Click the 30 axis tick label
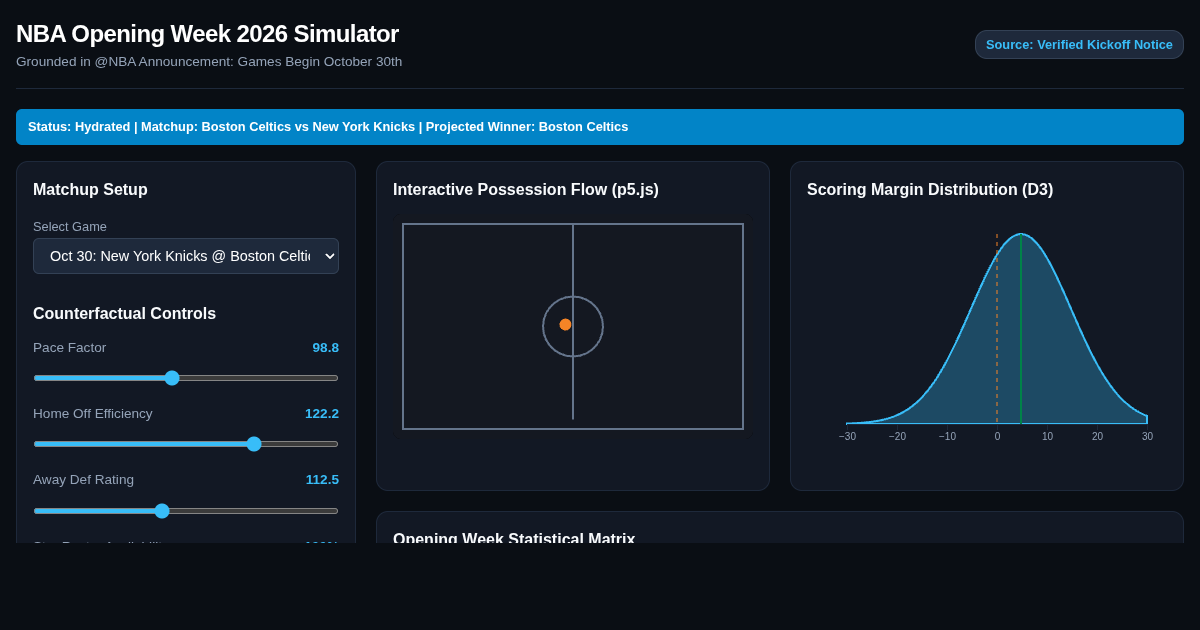 click(1147, 437)
